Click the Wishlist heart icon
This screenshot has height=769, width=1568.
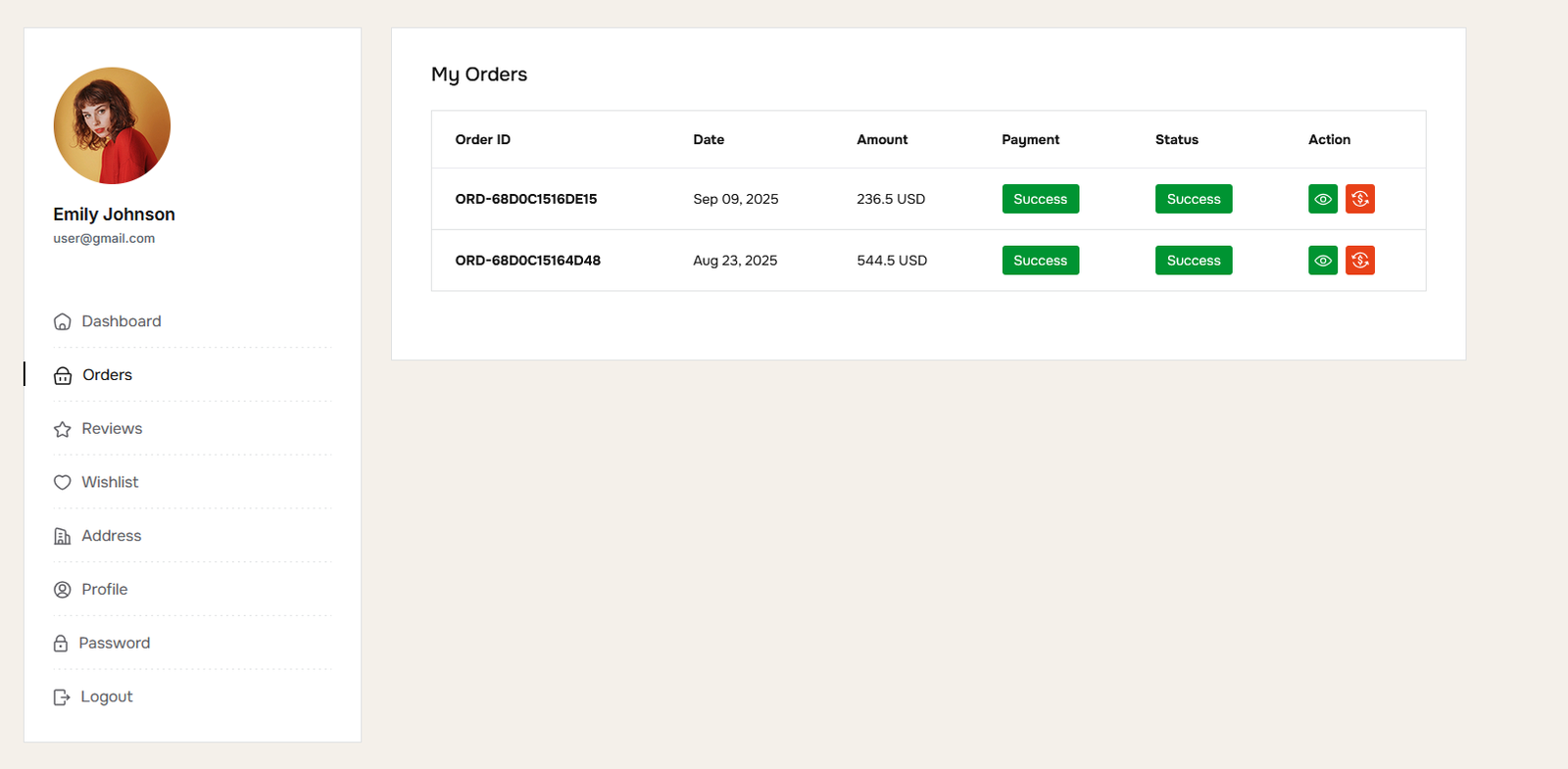click(63, 482)
